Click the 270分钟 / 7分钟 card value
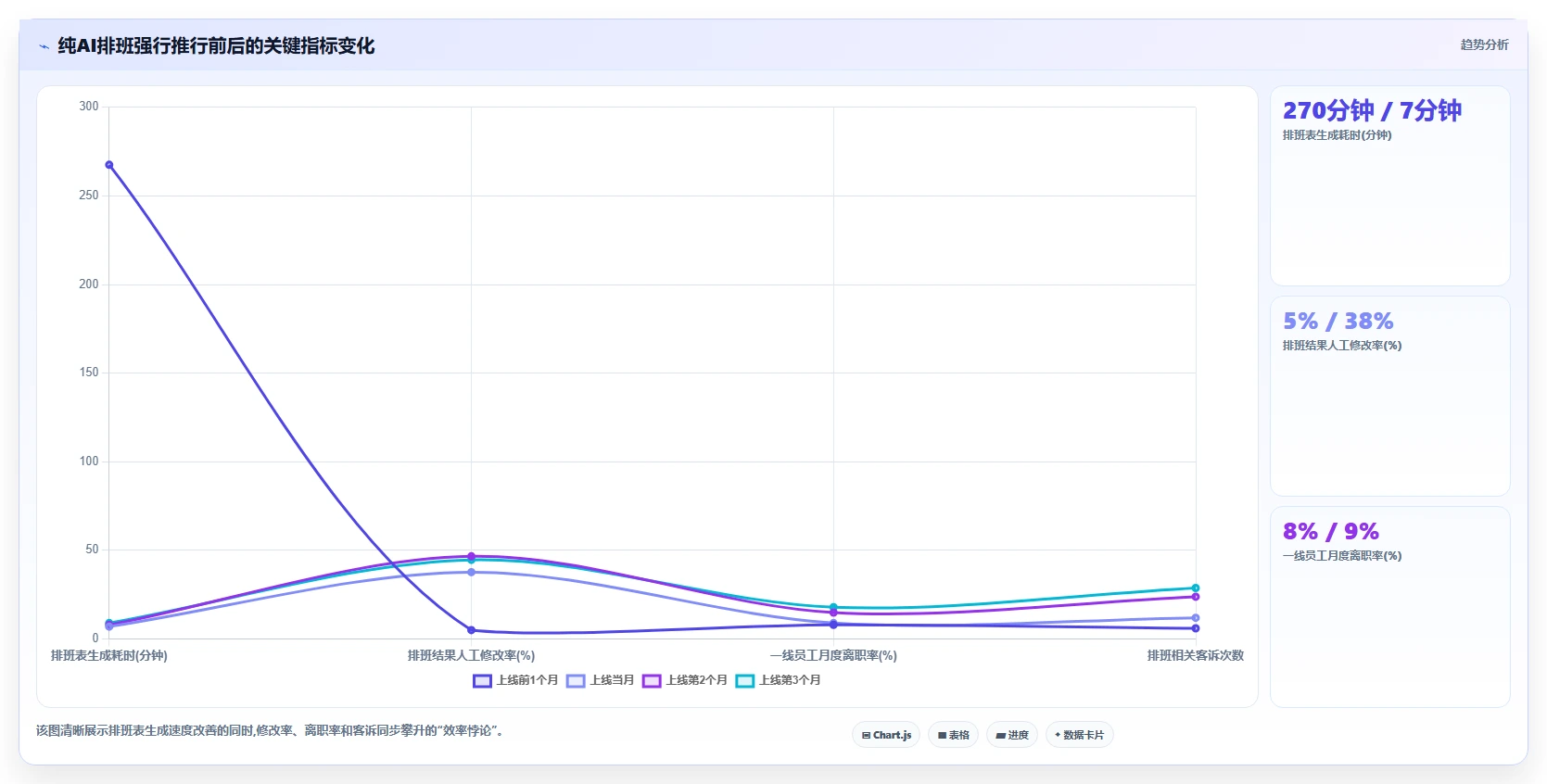Screen dimensions: 1547x784 [x=1372, y=110]
